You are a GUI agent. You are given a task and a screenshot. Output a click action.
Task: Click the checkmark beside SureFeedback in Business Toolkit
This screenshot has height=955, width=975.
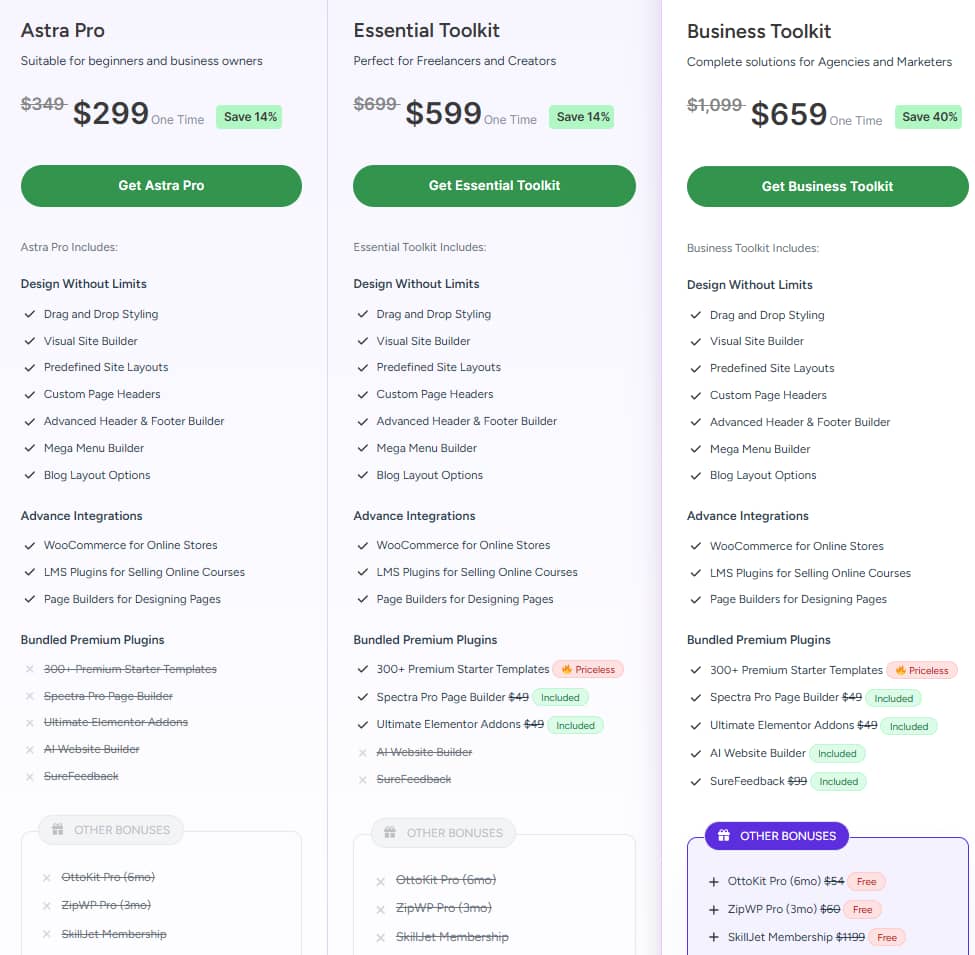[x=696, y=781]
